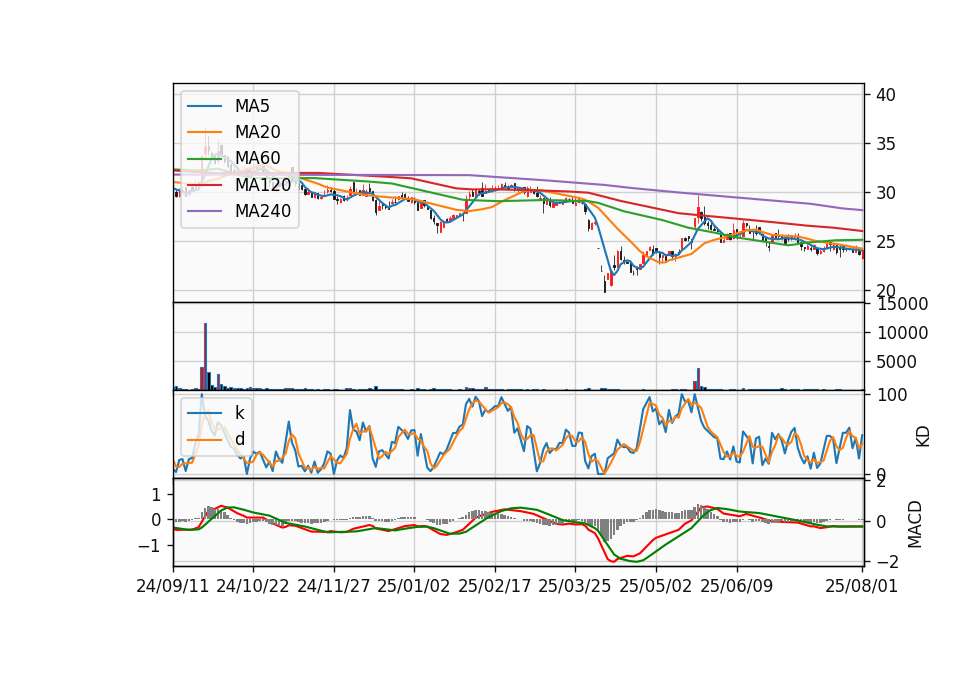The image size is (960, 690).
Task: Click the 40 price axis tick label
Action: (886, 95)
